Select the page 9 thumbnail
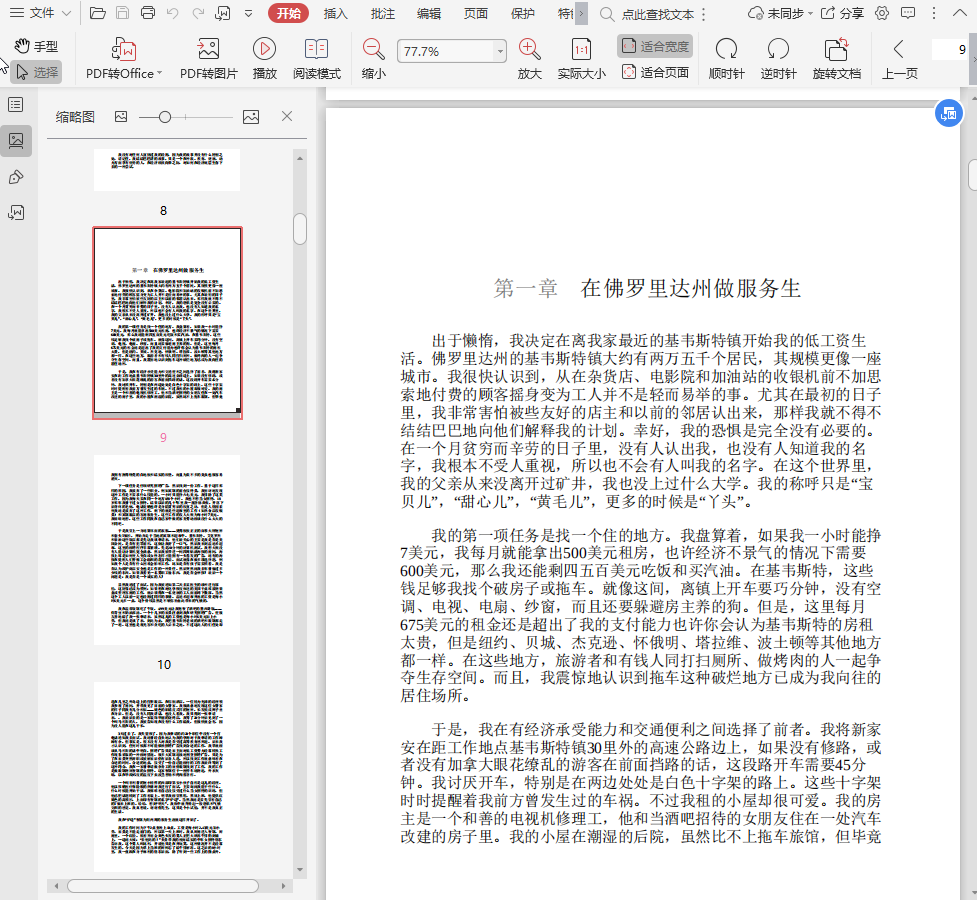The image size is (977, 900). 167,323
